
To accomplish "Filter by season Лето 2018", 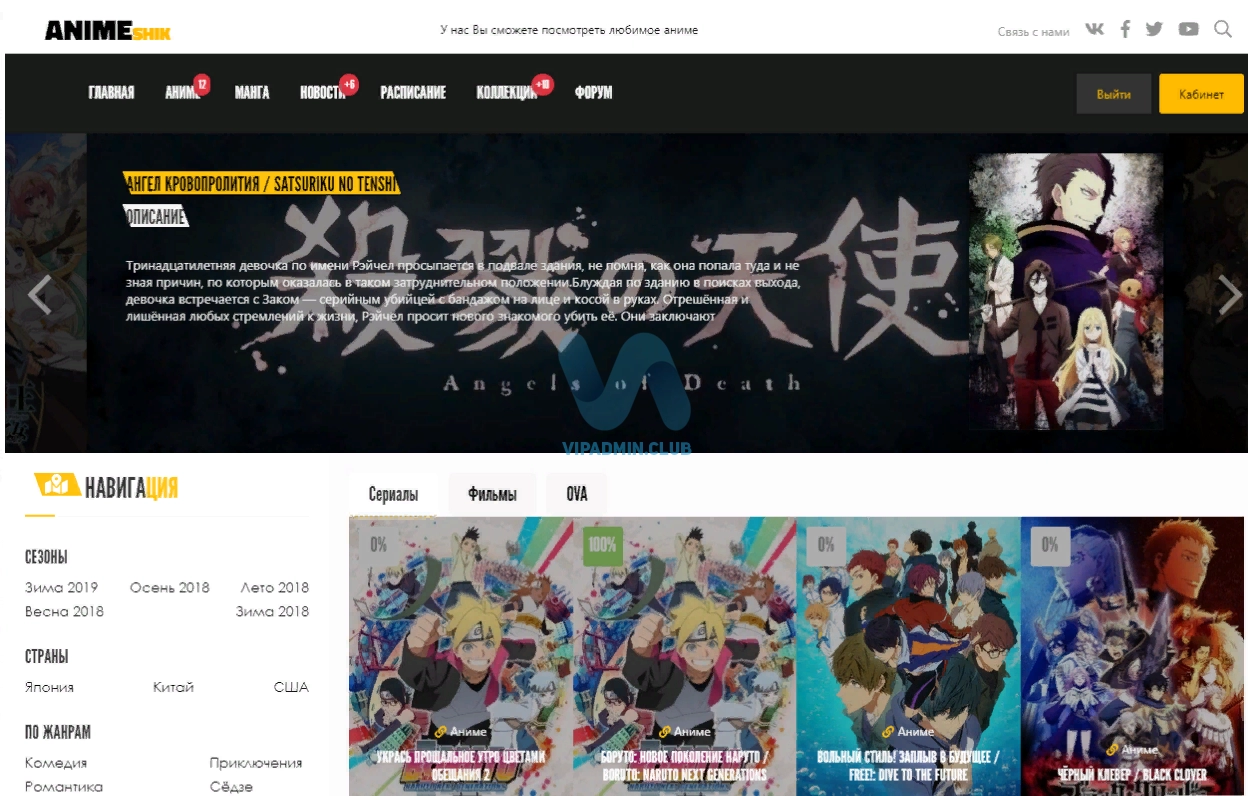I will (275, 588).
